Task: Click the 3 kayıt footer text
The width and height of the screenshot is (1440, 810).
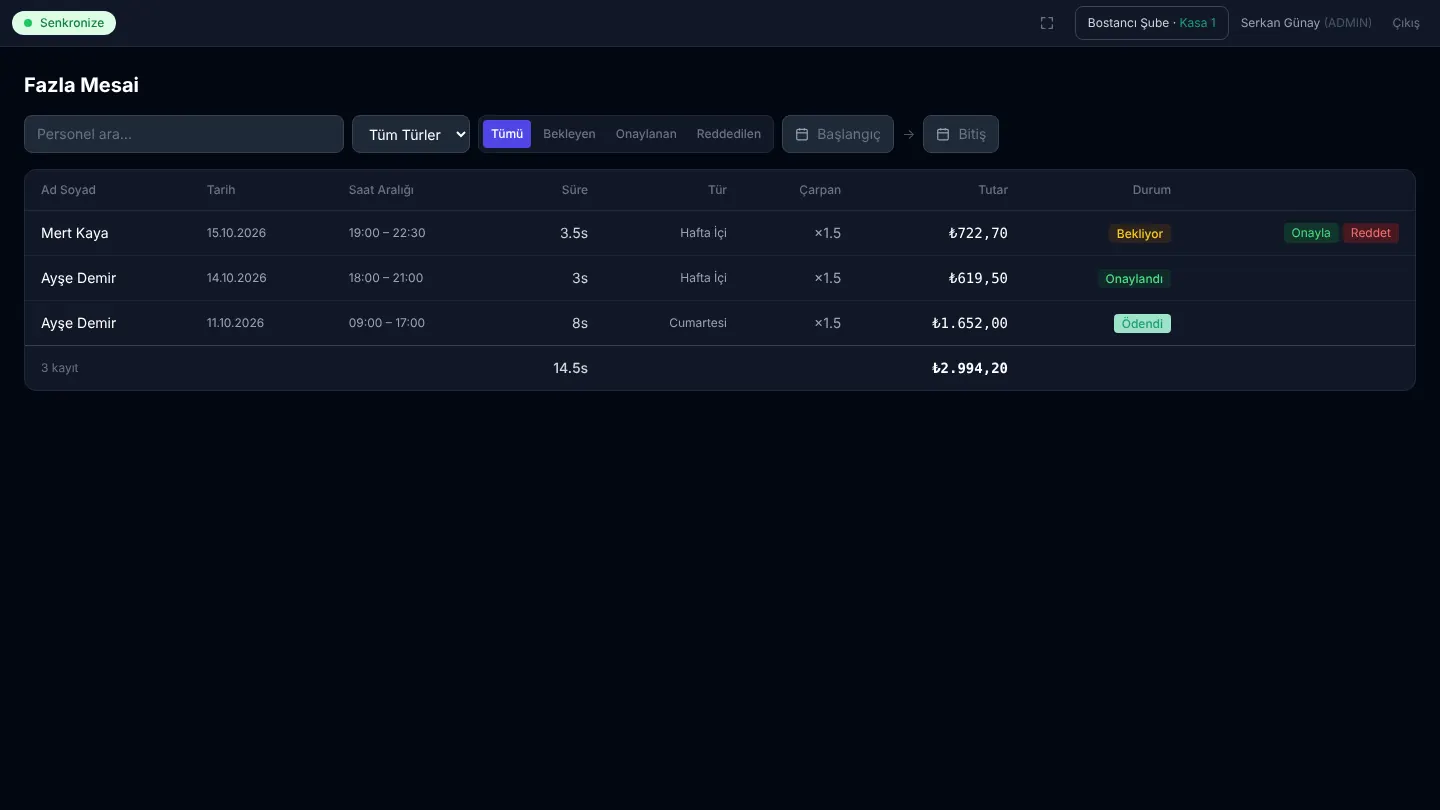Action: pyautogui.click(x=60, y=368)
